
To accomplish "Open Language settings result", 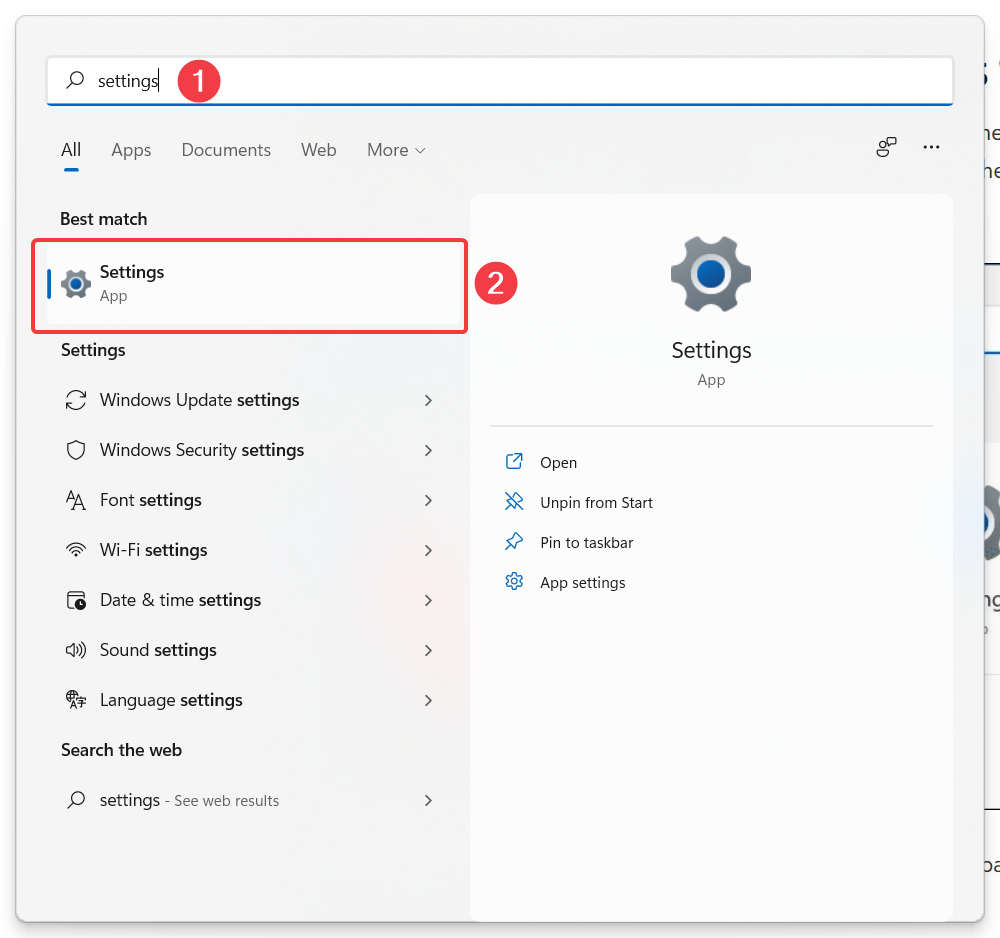I will pos(250,700).
